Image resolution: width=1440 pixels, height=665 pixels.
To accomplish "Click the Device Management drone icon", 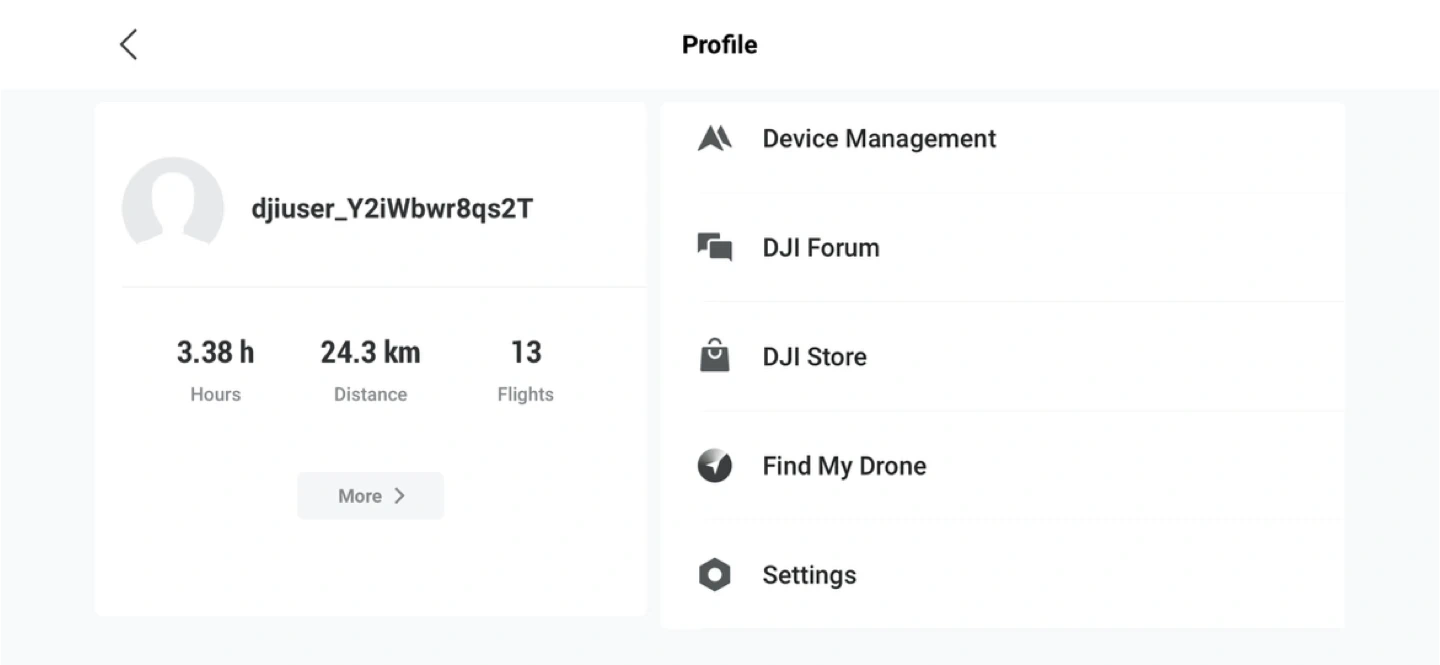I will pos(714,138).
